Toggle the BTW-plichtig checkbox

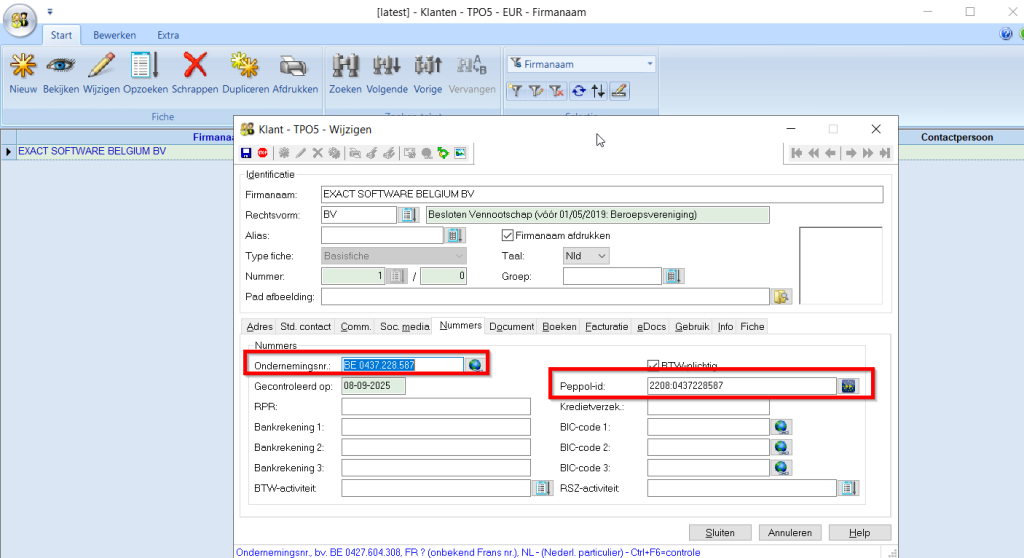coord(653,365)
